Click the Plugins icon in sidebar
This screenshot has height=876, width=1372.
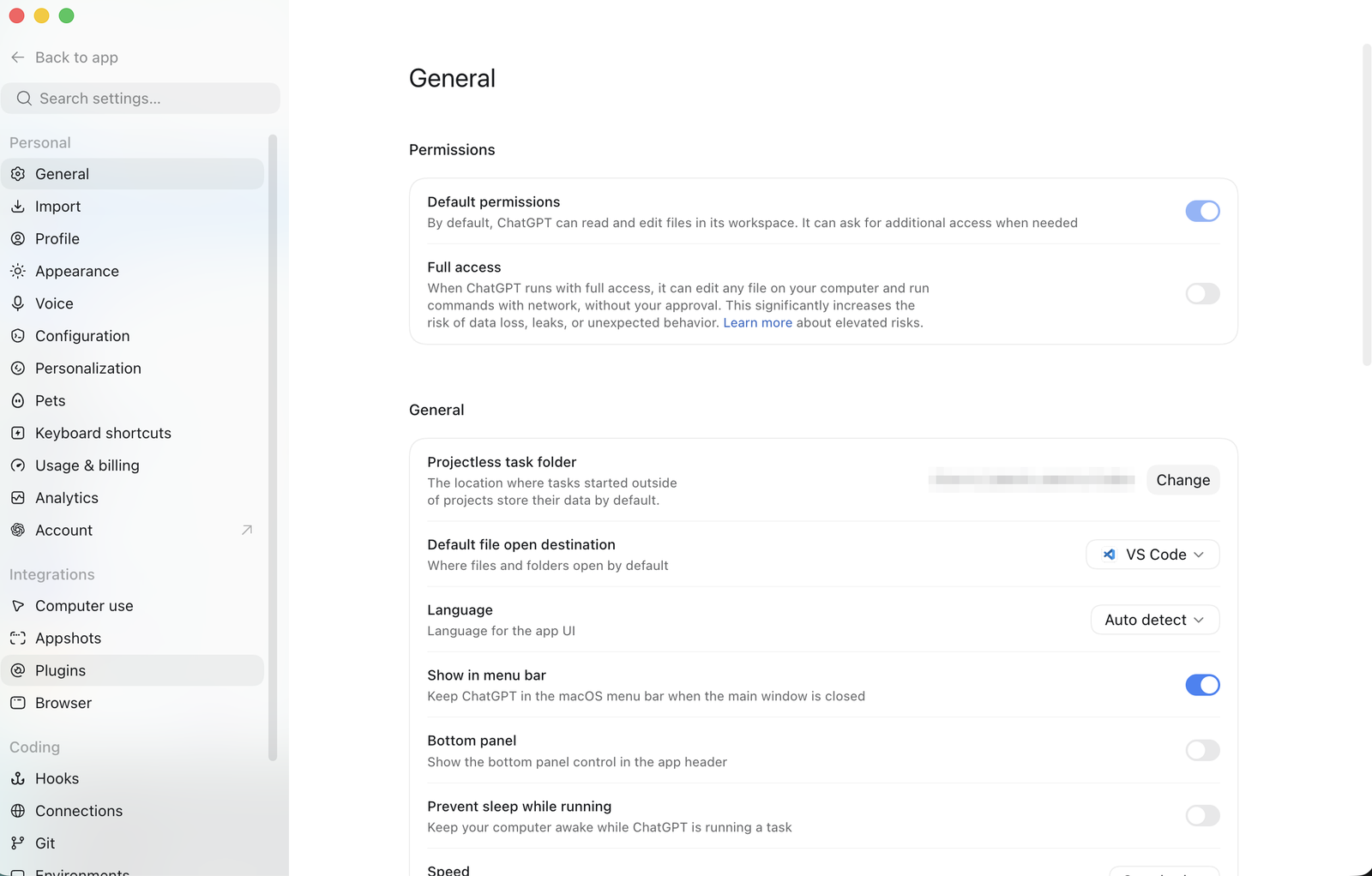18,670
